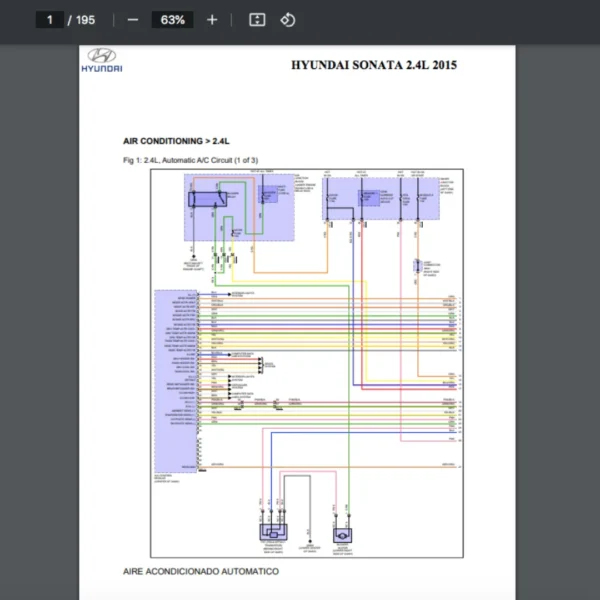The image size is (600, 600).
Task: Click the Fig 1 Automatic A/C Circuit caption
Action: tap(190, 160)
